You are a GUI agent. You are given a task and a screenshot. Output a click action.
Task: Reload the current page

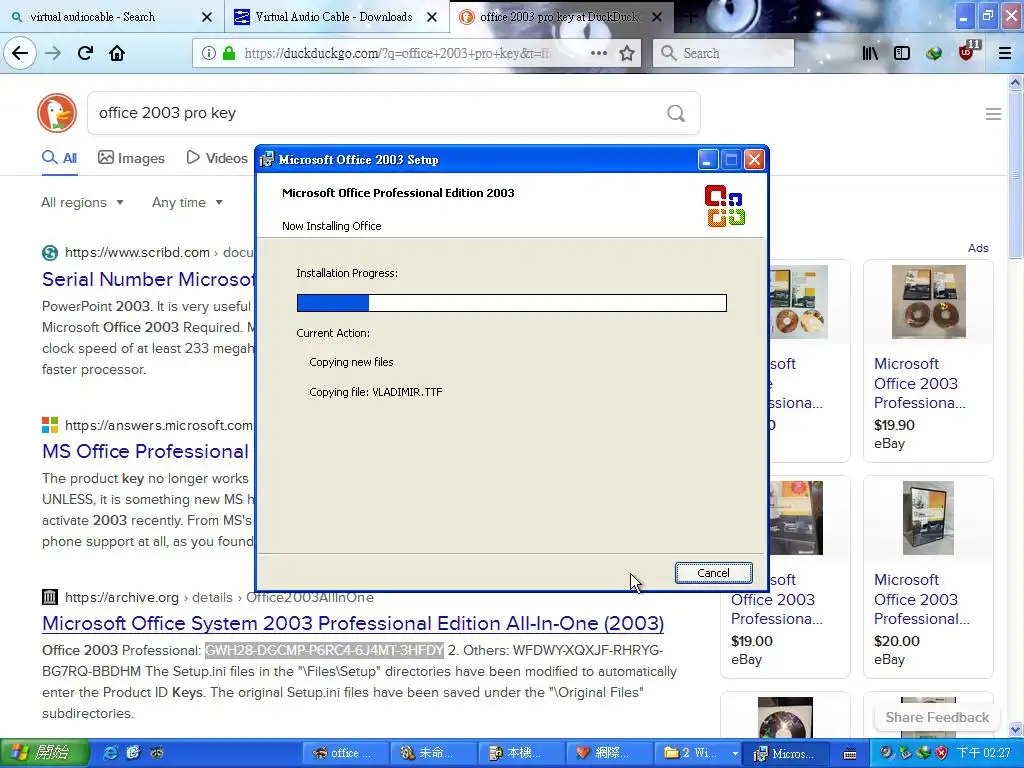click(x=85, y=53)
